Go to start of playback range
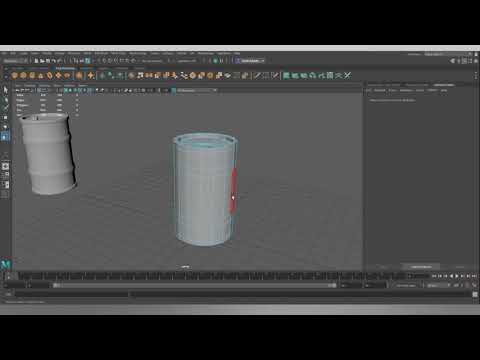Viewport: 480px width, 360px height. click(434, 276)
